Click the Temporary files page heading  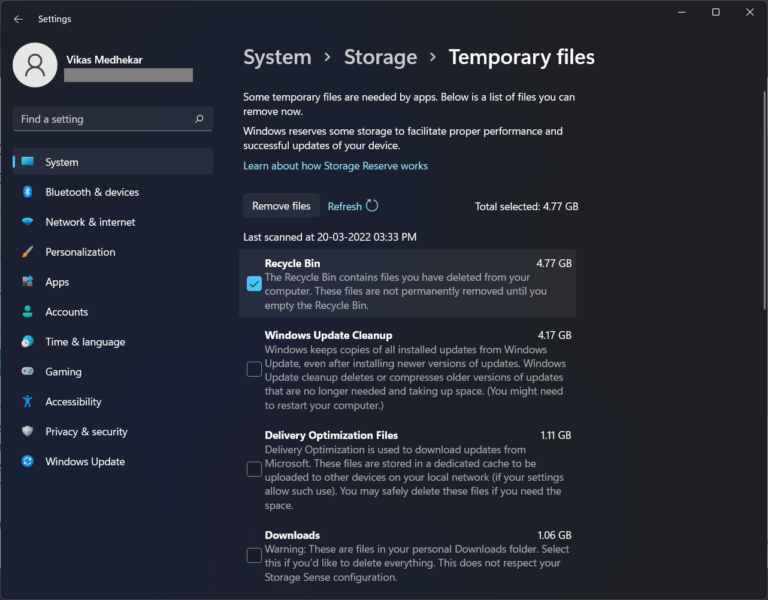[x=522, y=57]
